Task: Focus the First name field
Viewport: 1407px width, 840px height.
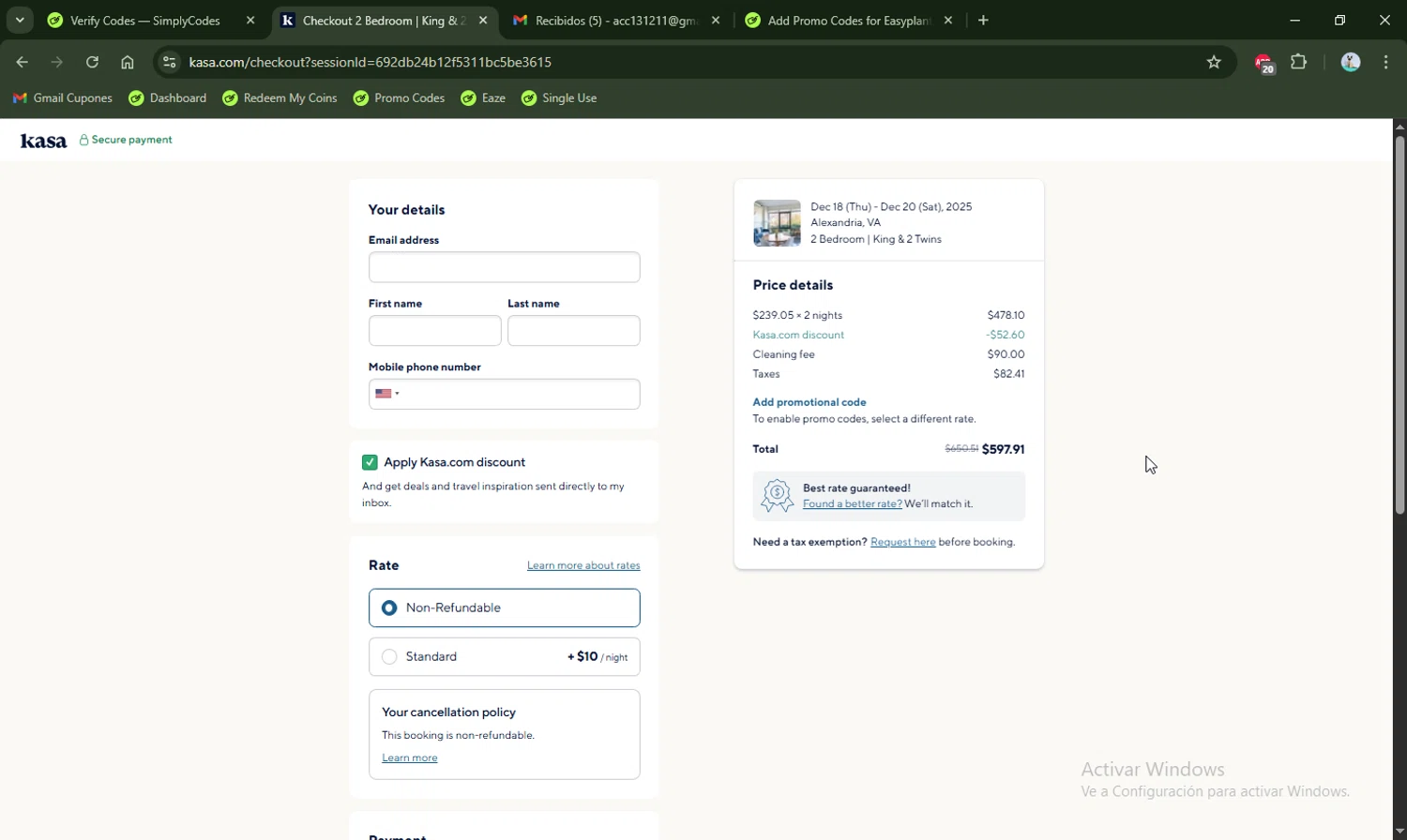Action: point(435,331)
